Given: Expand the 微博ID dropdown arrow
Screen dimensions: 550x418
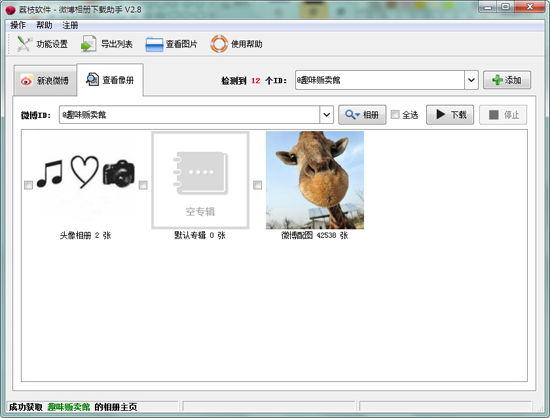Looking at the screenshot, I should pyautogui.click(x=326, y=115).
